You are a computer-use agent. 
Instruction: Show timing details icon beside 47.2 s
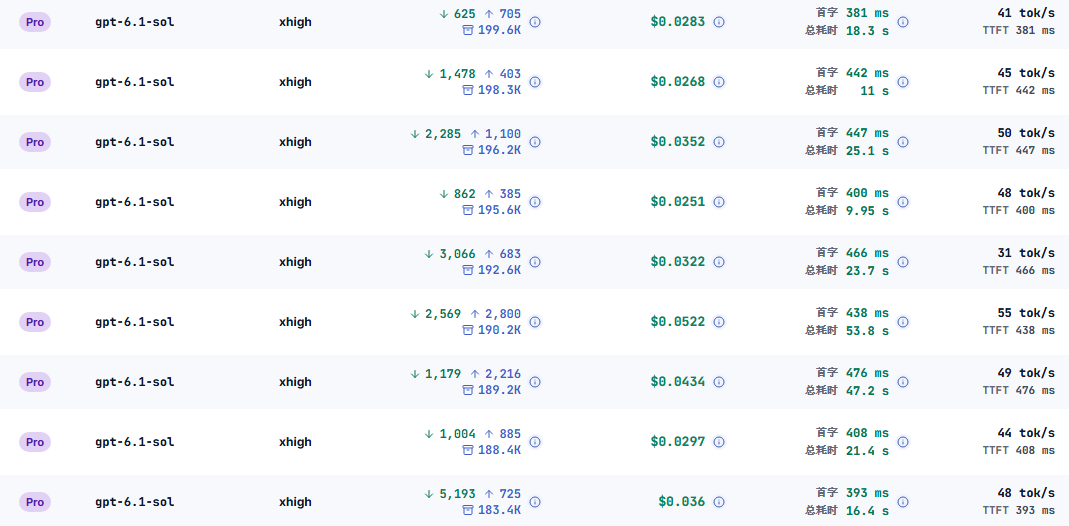(x=903, y=382)
